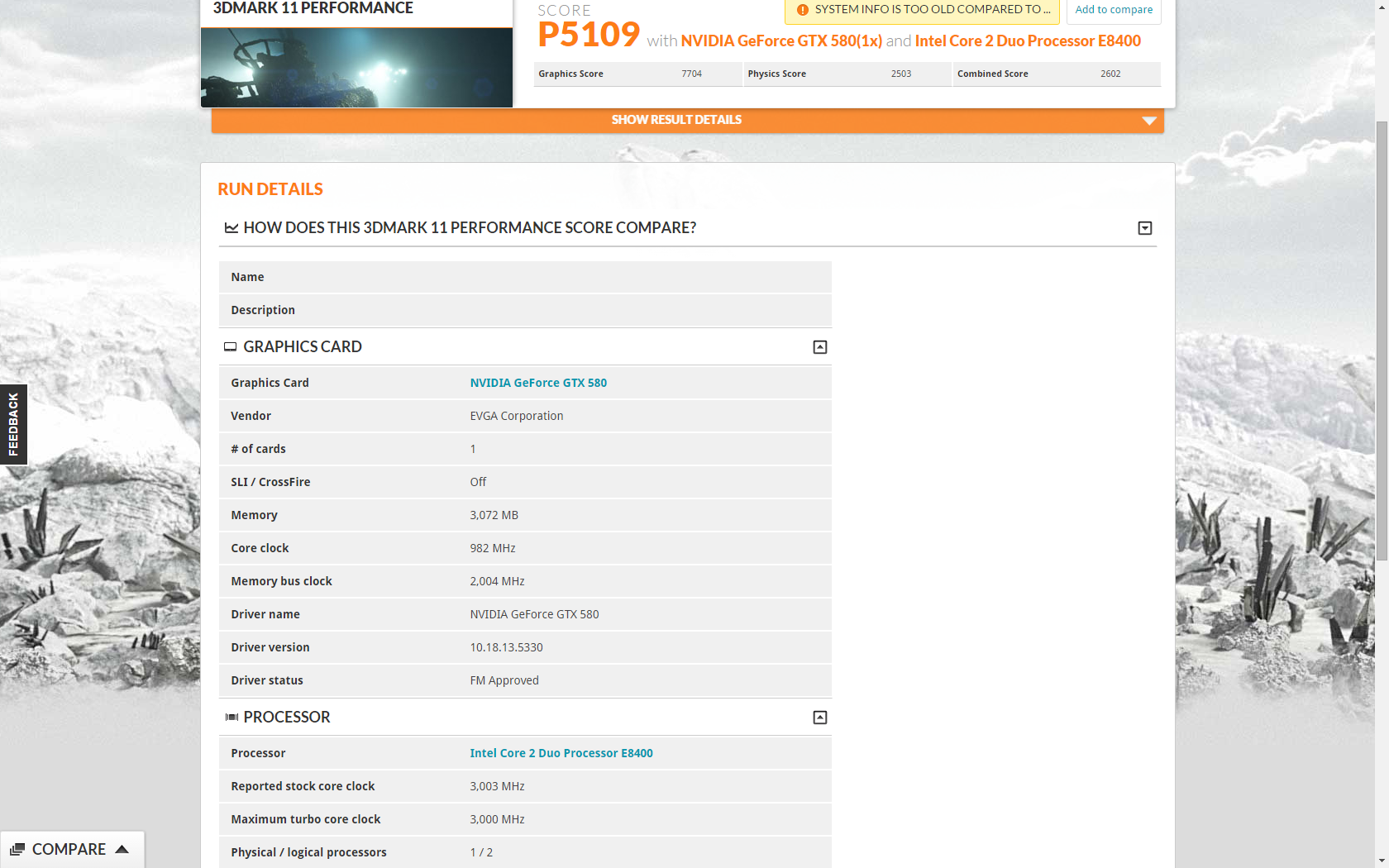Click the monitor icon next to GRAPHICS CARD
The image size is (1389, 868).
point(230,347)
